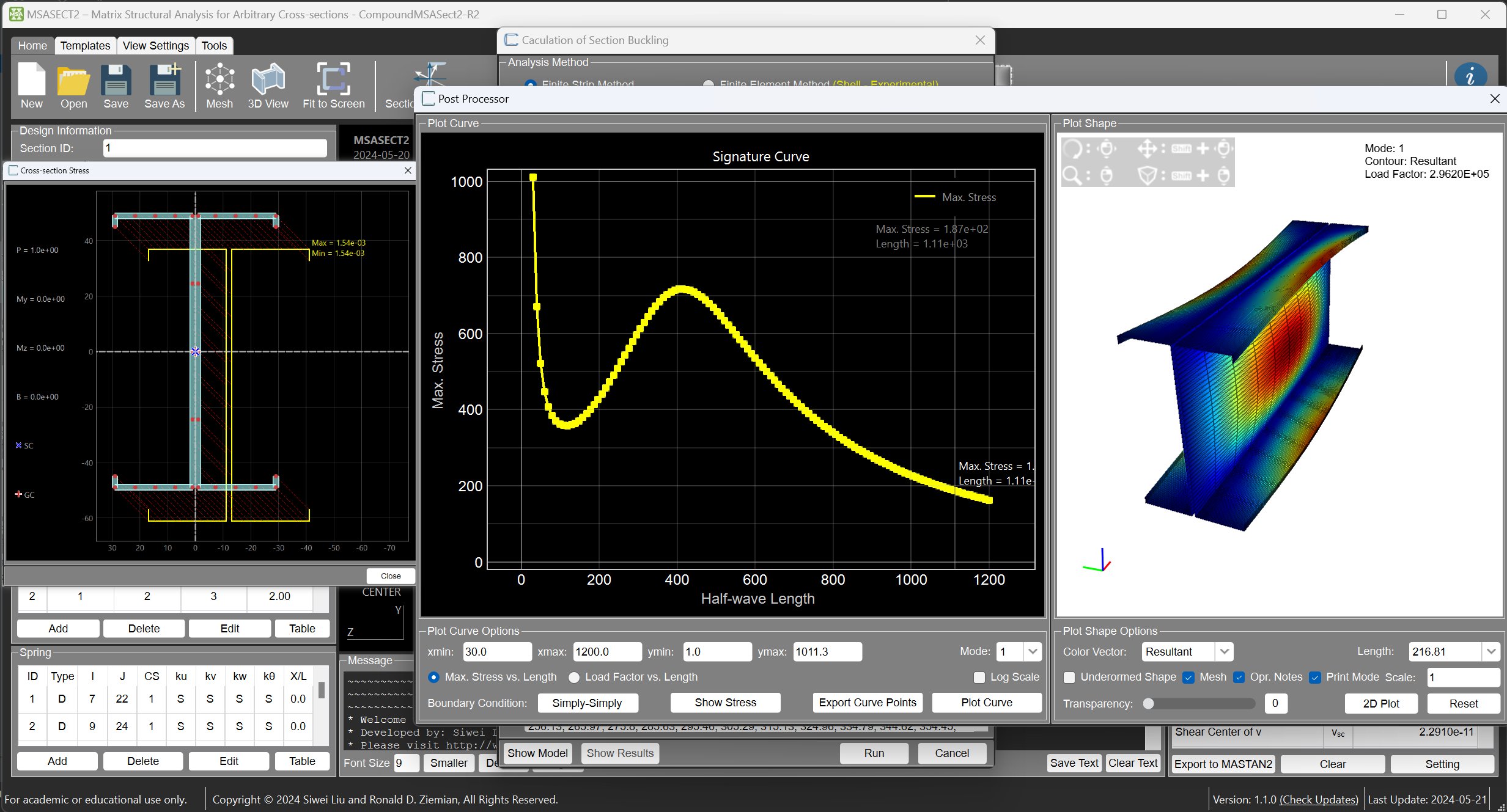
Task: Click the Transparency value field
Action: click(1275, 703)
